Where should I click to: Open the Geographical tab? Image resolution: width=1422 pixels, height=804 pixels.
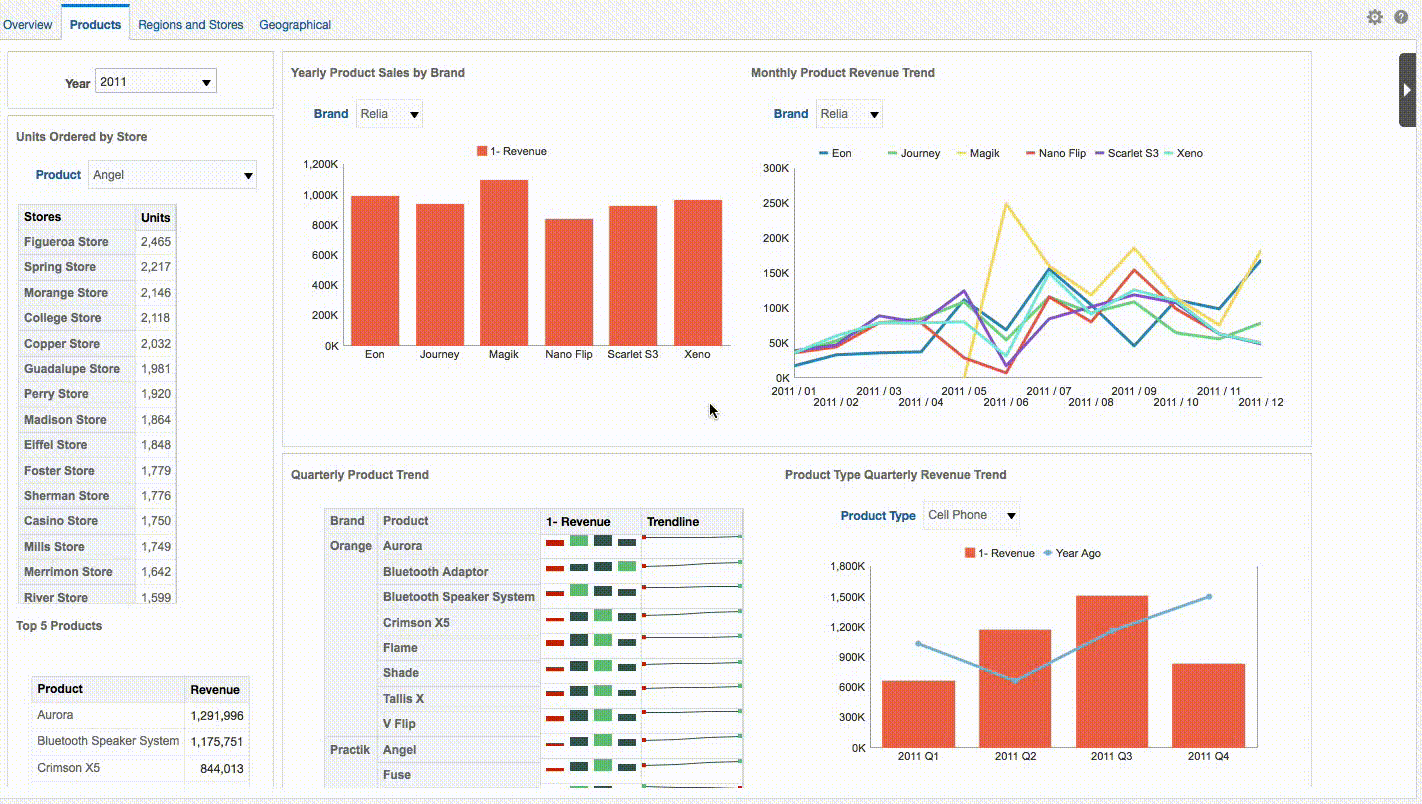click(x=295, y=24)
